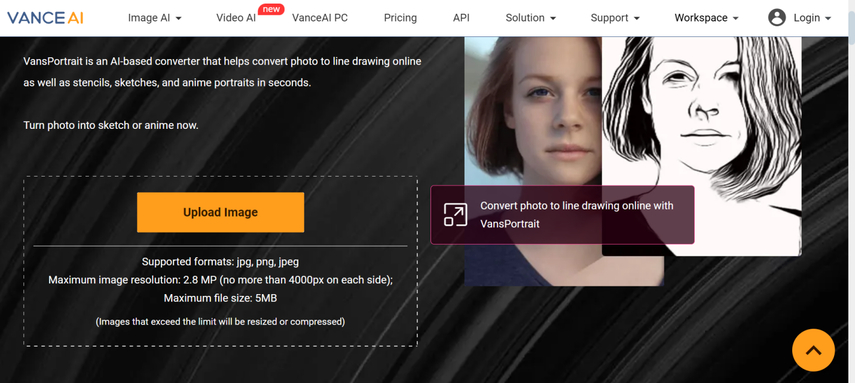Click the page vertical scrollbar

[x=851, y=192]
